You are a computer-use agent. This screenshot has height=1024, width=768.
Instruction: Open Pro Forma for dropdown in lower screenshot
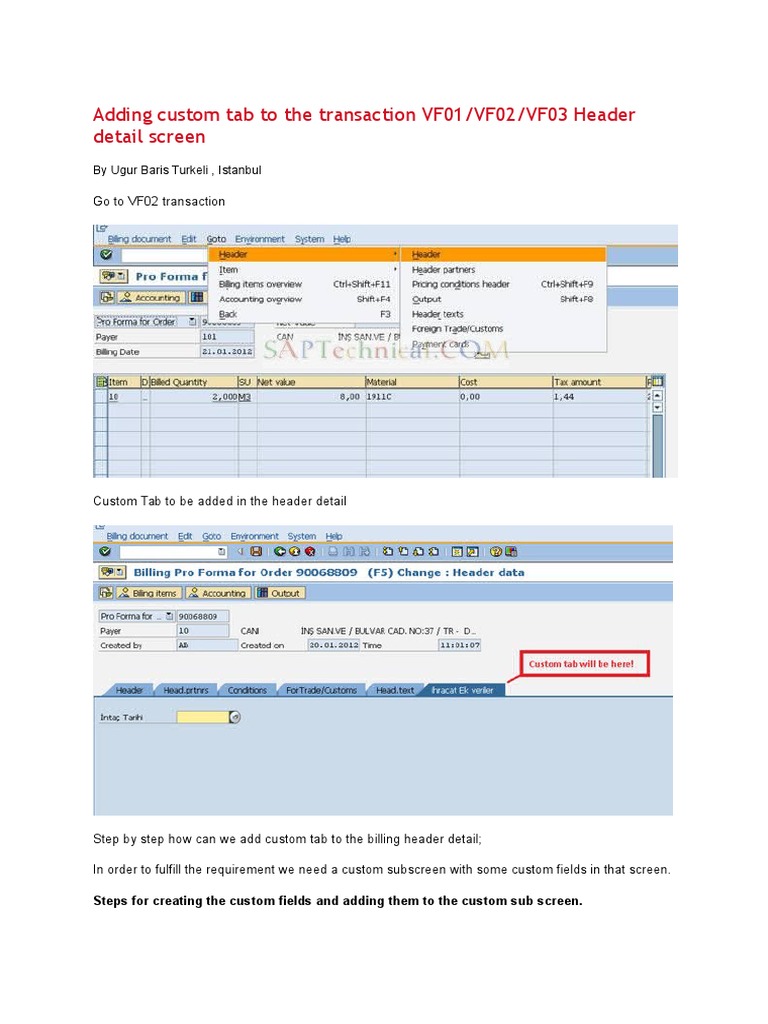(169, 616)
